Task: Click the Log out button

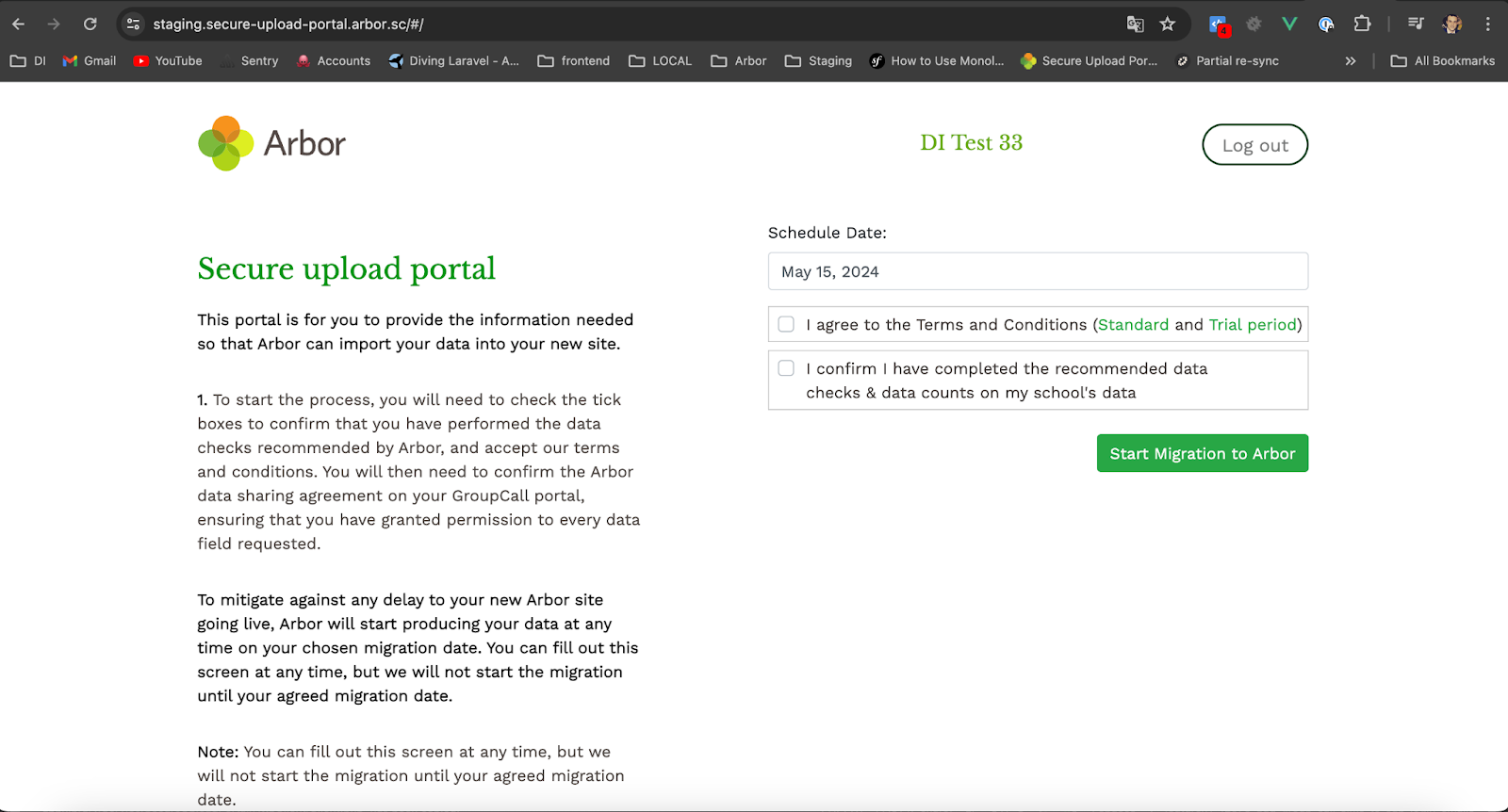Action: (1254, 145)
